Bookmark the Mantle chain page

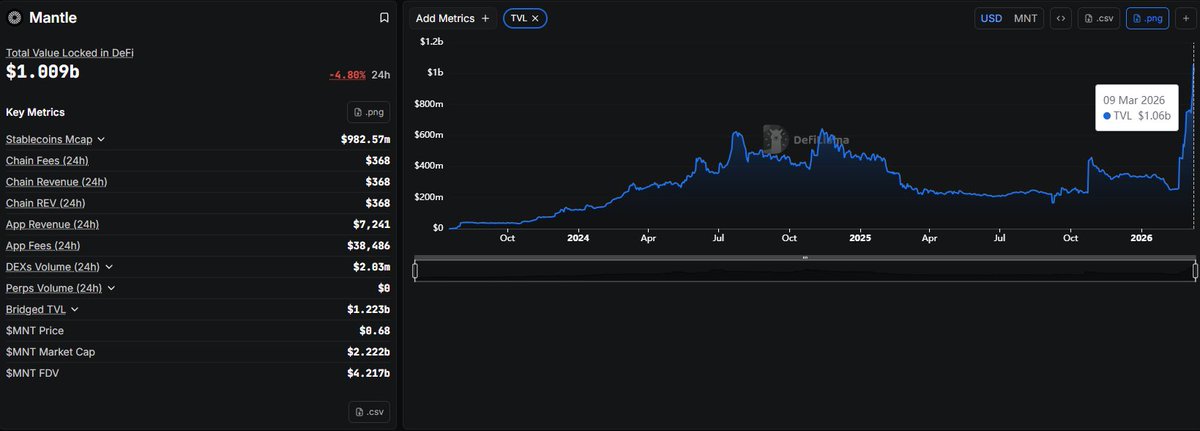[384, 18]
